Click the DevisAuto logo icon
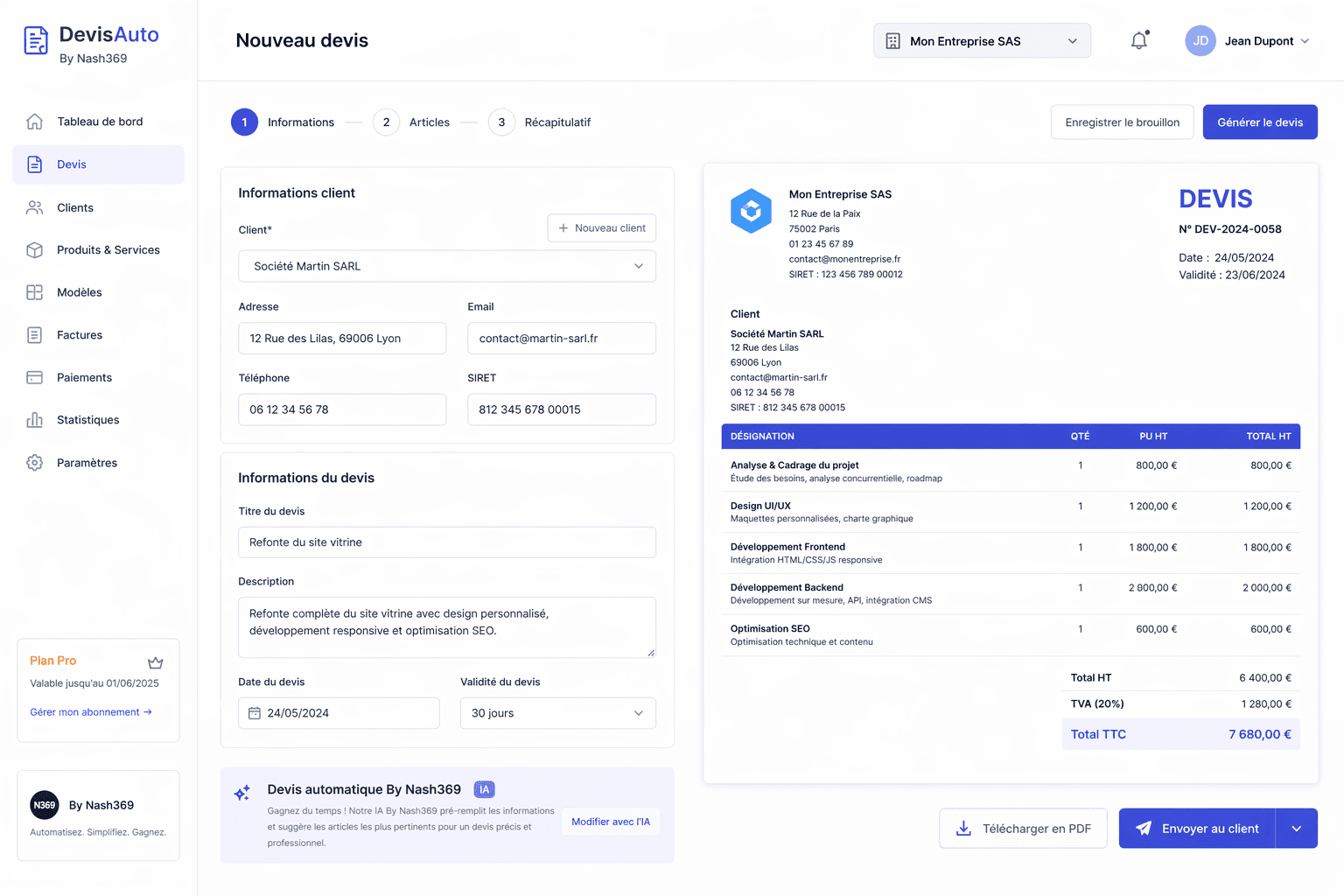This screenshot has width=1344, height=896. (x=36, y=40)
